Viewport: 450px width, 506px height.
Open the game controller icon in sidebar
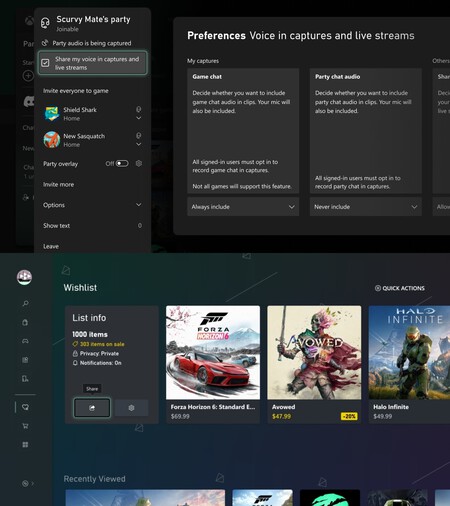tap(25, 341)
